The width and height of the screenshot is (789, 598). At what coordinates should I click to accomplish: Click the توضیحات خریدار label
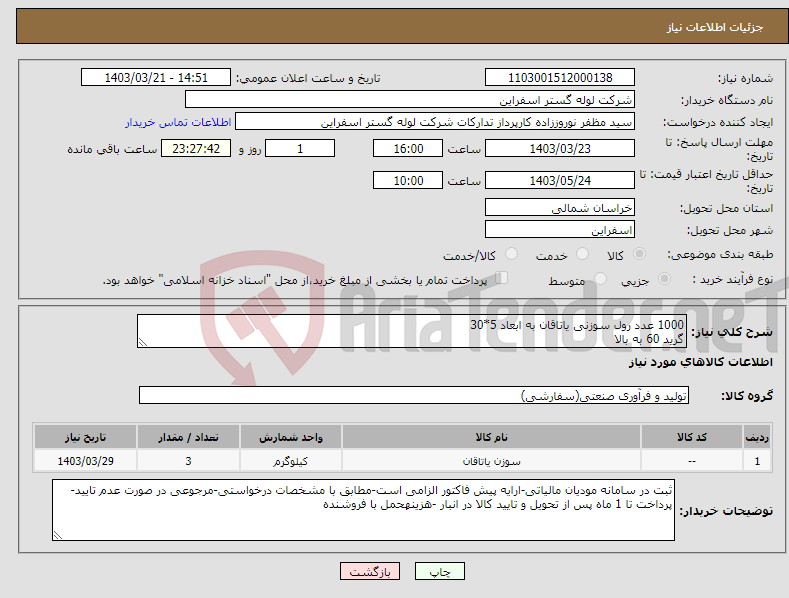(x=726, y=511)
